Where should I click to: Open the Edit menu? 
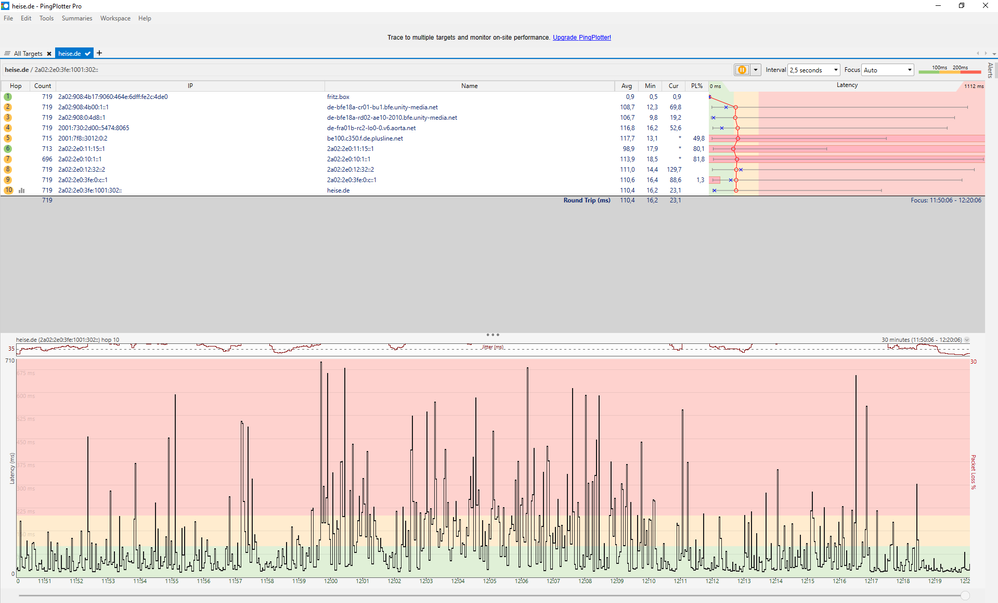pyautogui.click(x=26, y=18)
